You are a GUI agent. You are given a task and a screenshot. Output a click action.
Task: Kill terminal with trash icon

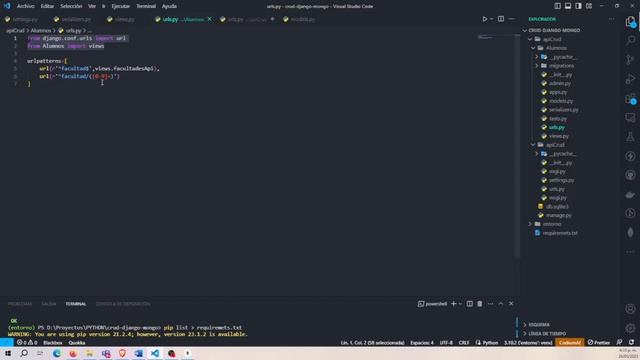point(480,304)
